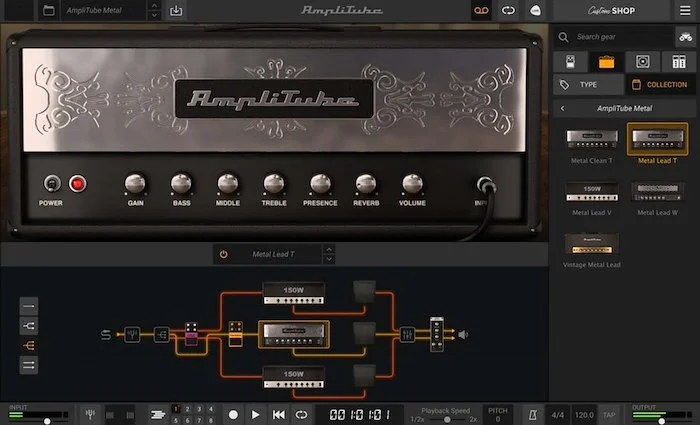Select Vintage Metal Lead amp thumbnail

click(x=592, y=243)
